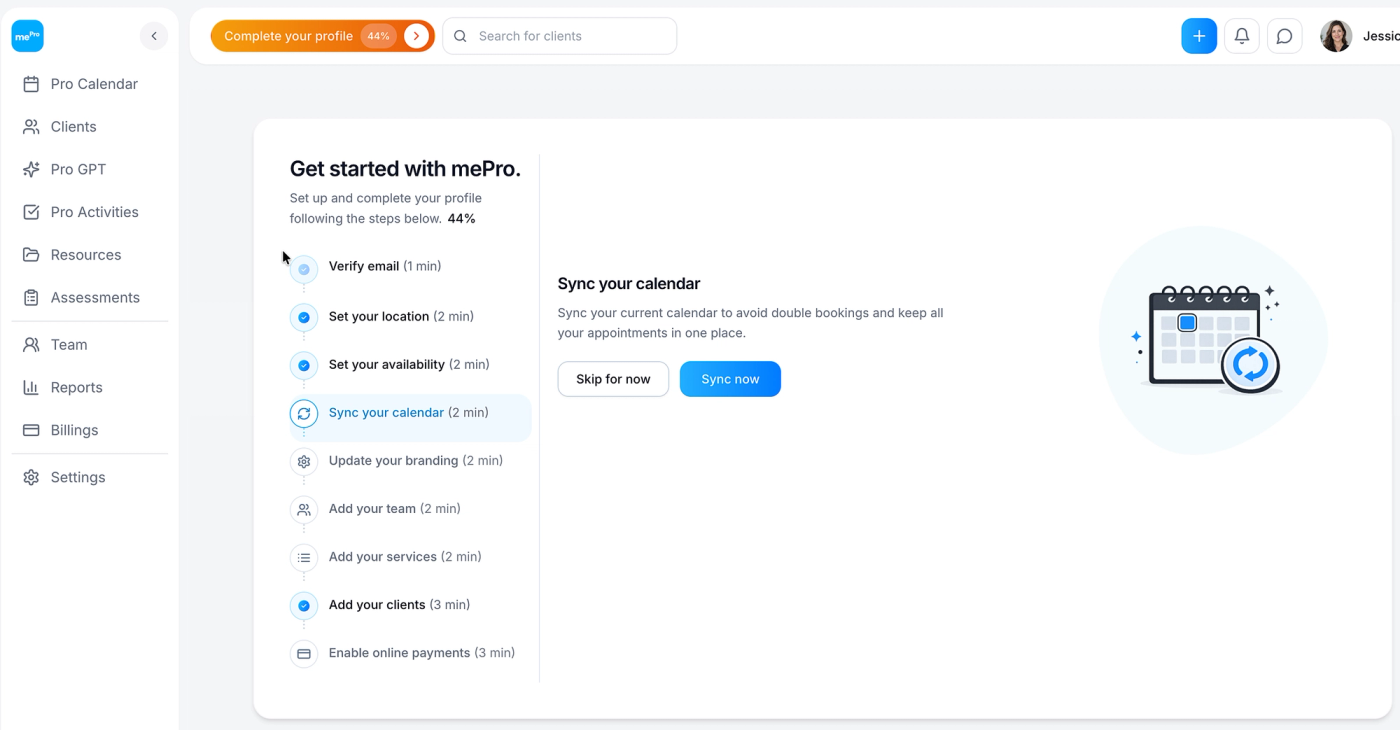Click the 44% profile progress badge
The width and height of the screenshot is (1400, 730).
click(x=378, y=36)
